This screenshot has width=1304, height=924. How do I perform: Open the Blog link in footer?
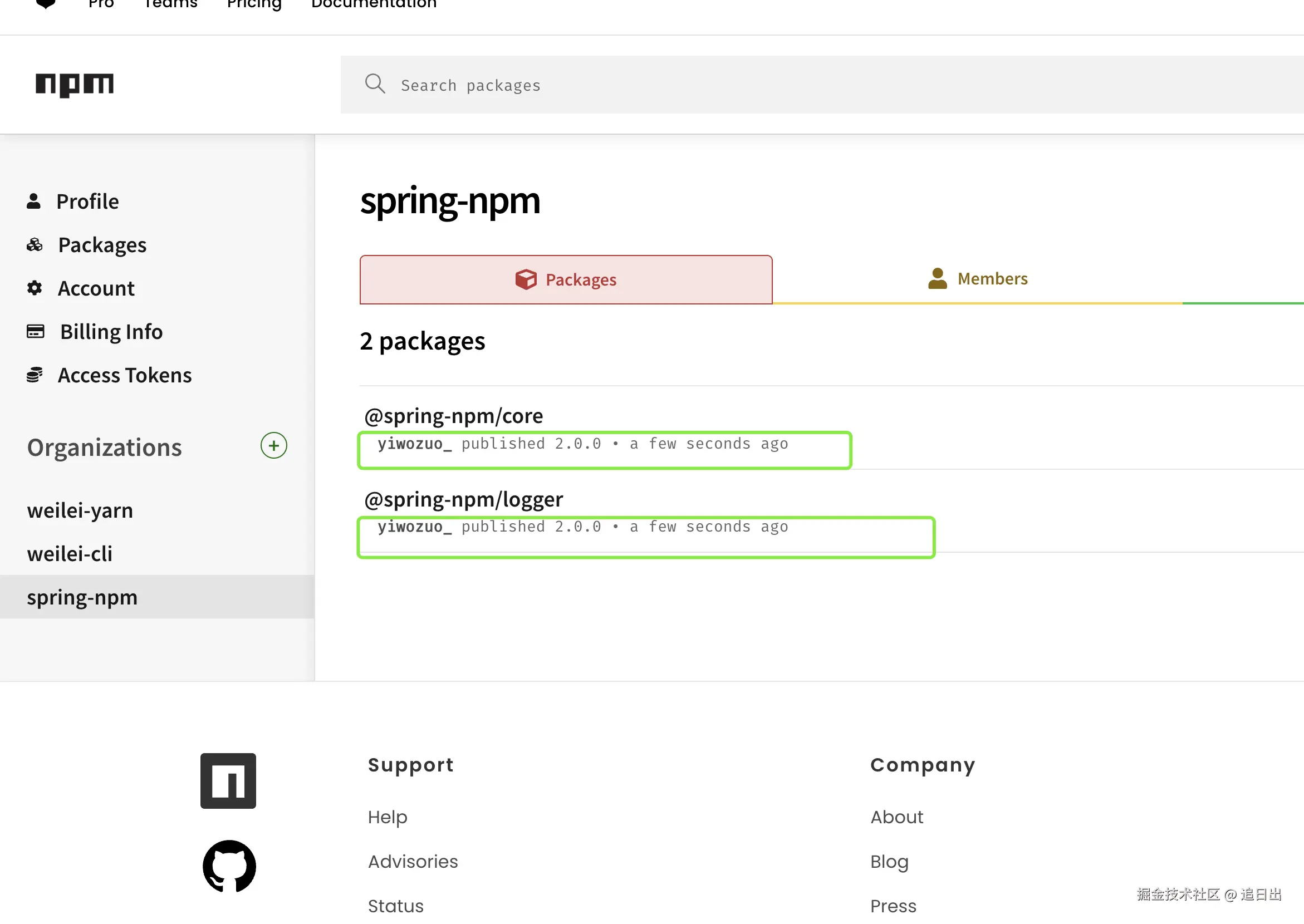tap(890, 862)
